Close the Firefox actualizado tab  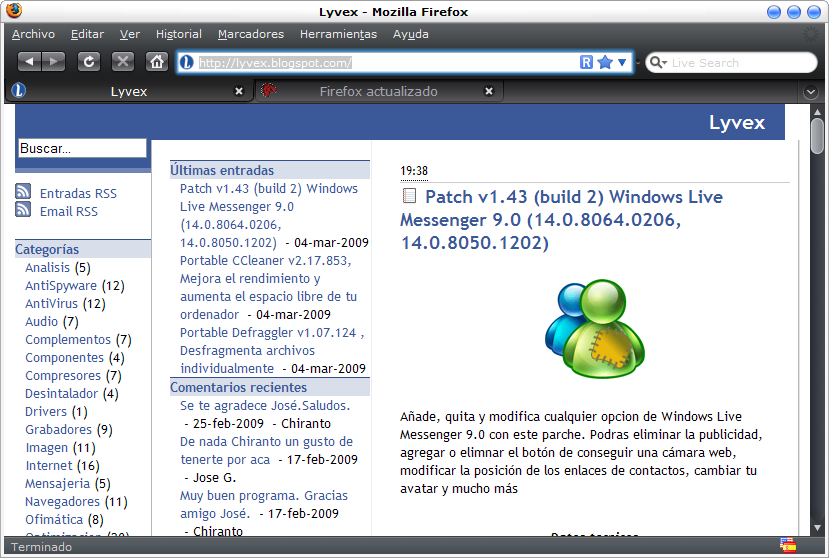pyautogui.click(x=489, y=91)
